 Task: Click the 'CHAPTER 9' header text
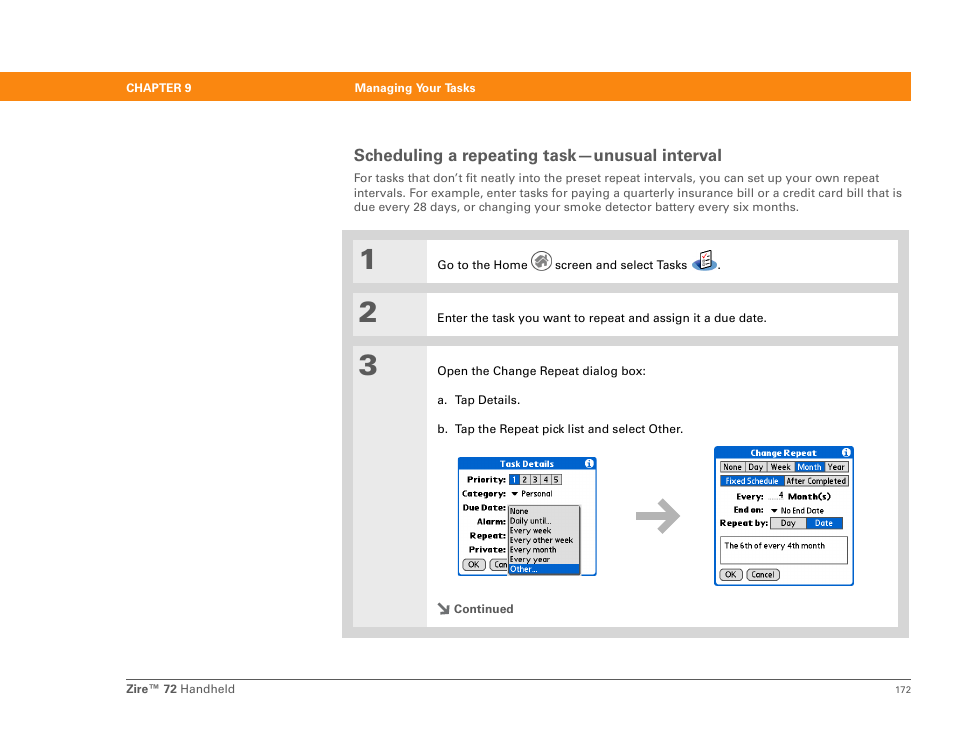(x=159, y=88)
